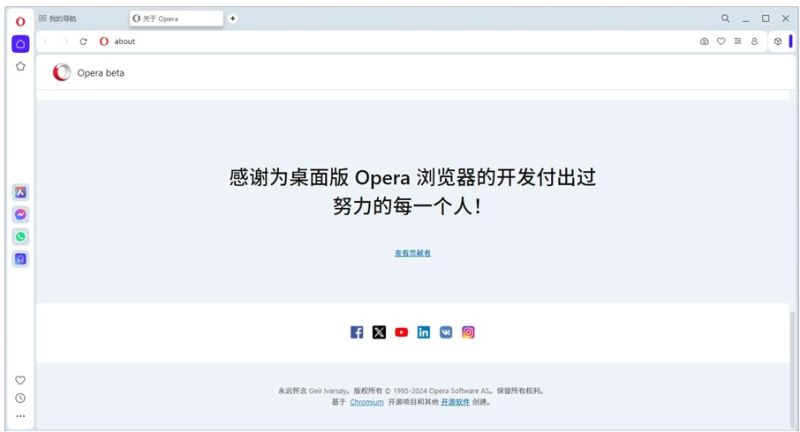Open the Facebook social icon
Image resolution: width=800 pixels, height=432 pixels.
pos(357,333)
